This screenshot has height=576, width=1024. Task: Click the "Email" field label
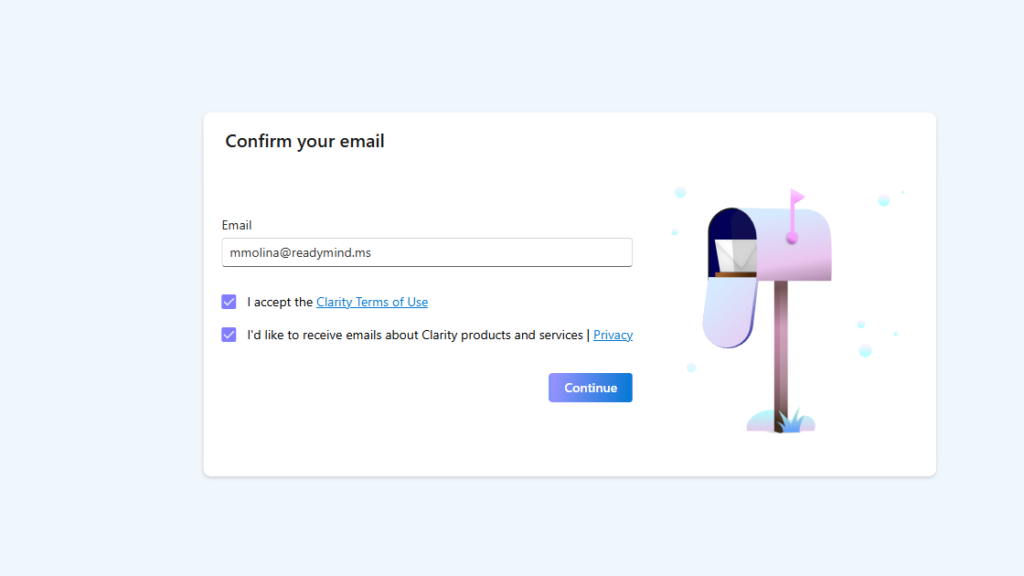(236, 225)
